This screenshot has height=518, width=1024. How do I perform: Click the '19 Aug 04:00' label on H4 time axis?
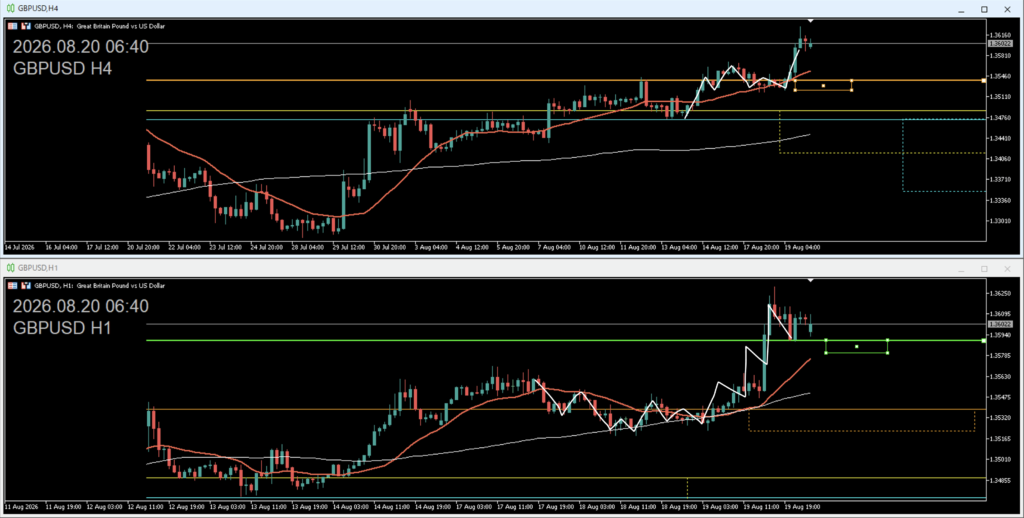[801, 248]
